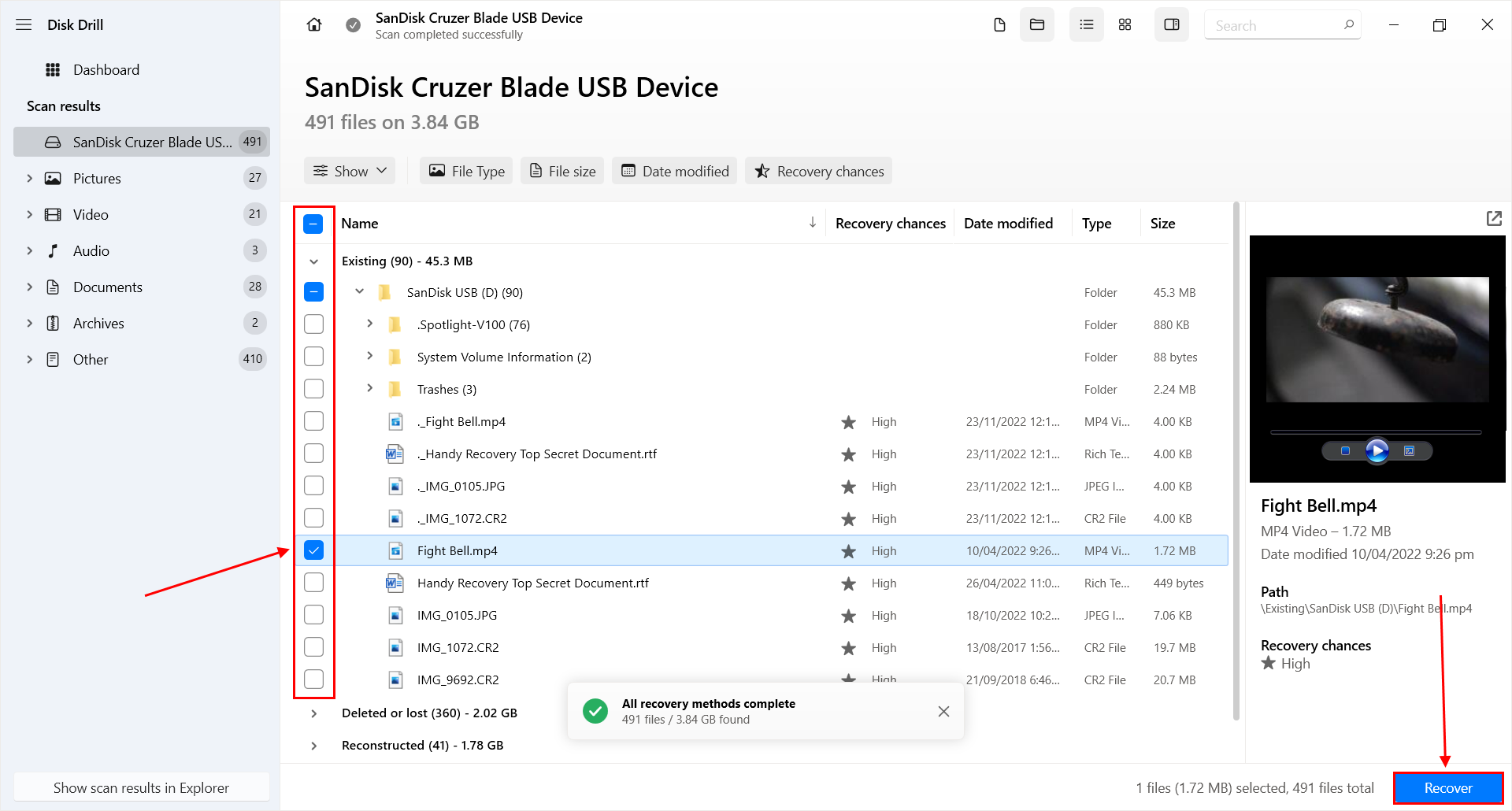
Task: Collapse the Existing (90) group
Action: [313, 261]
